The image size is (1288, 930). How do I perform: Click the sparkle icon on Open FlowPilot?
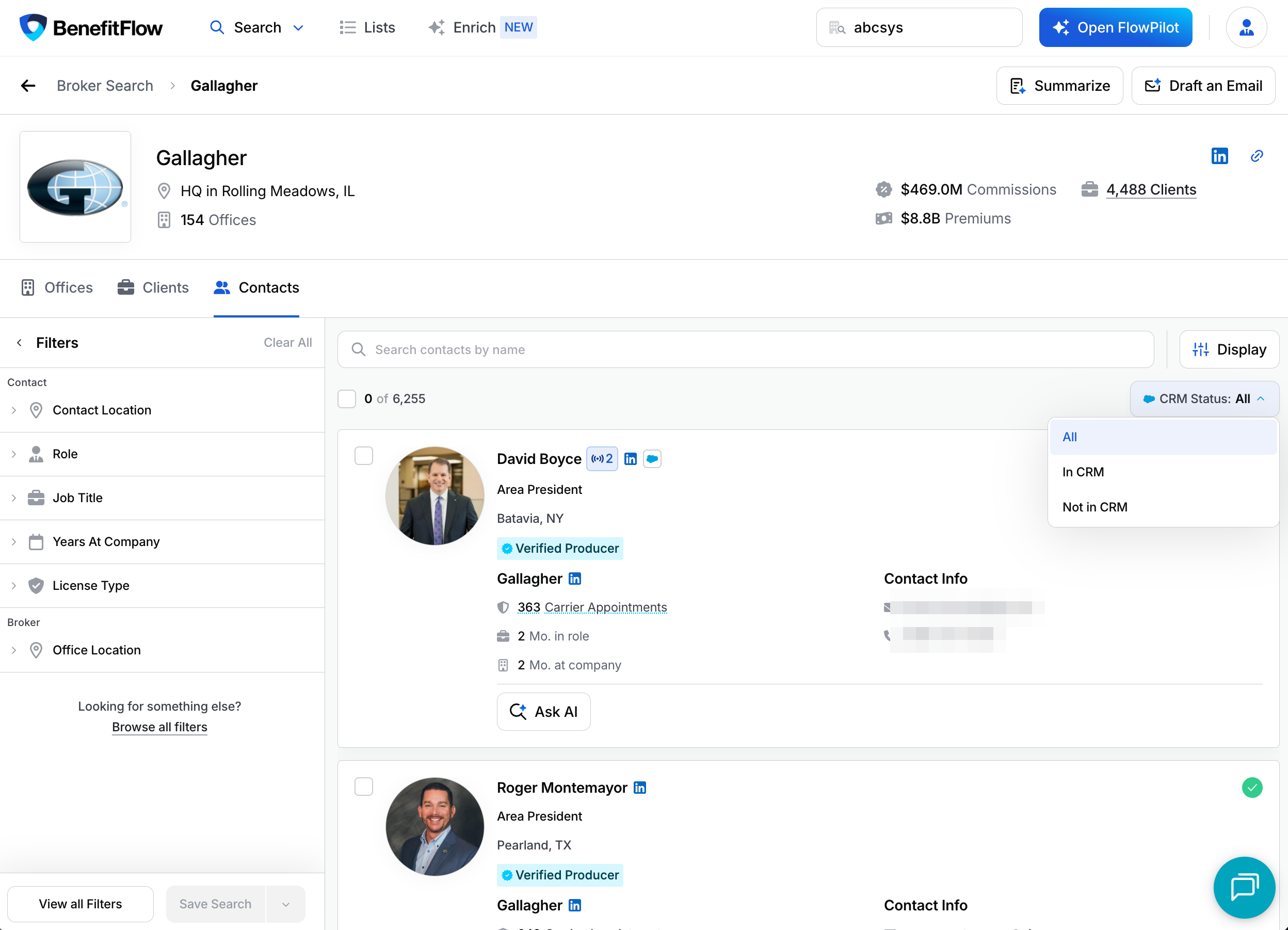[1060, 27]
